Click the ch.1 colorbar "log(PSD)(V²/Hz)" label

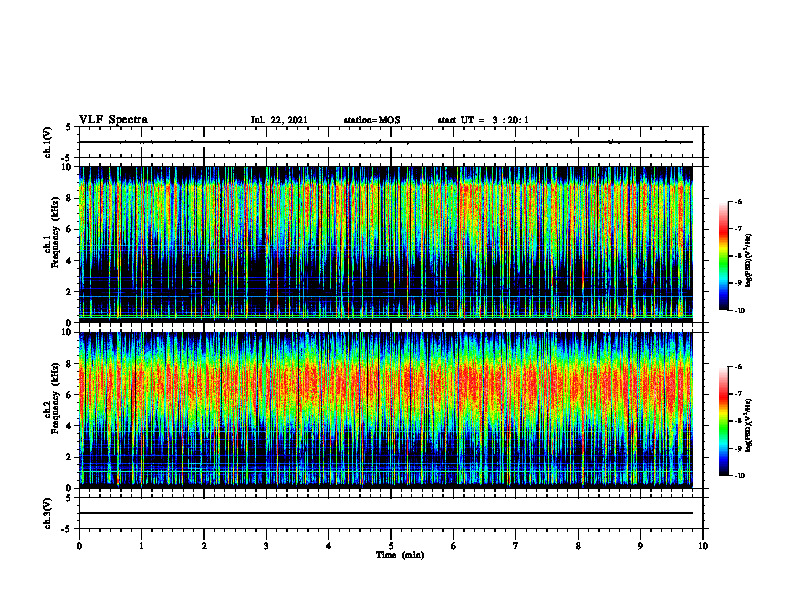[x=749, y=260]
